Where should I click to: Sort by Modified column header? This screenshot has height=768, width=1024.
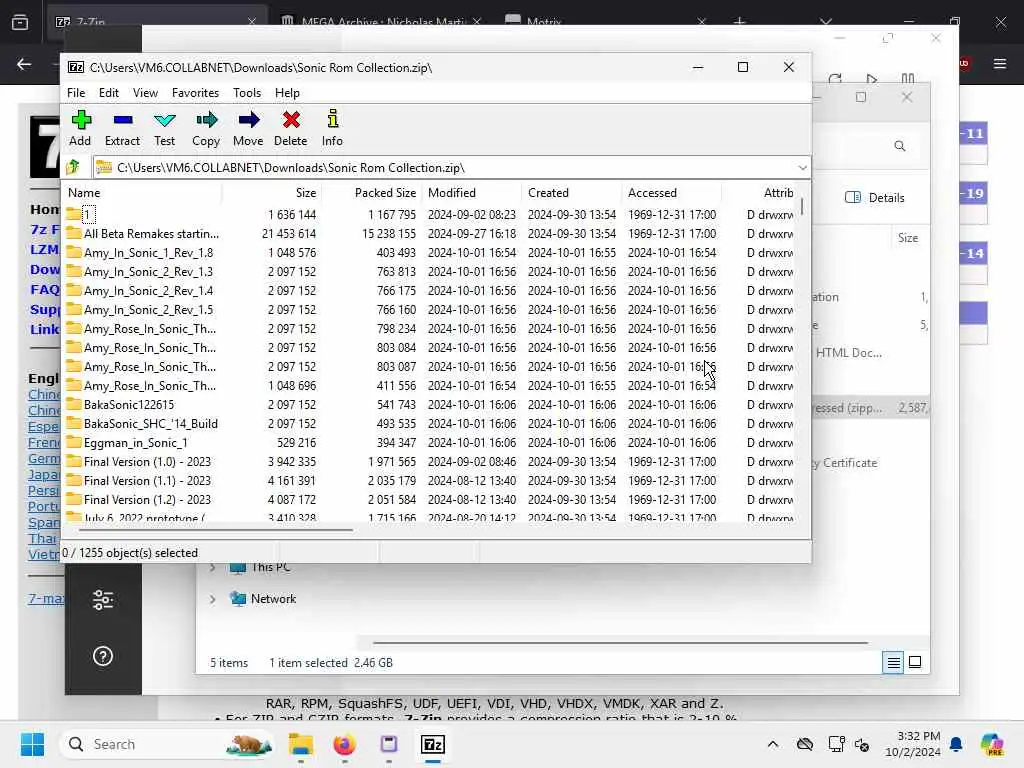471,193
